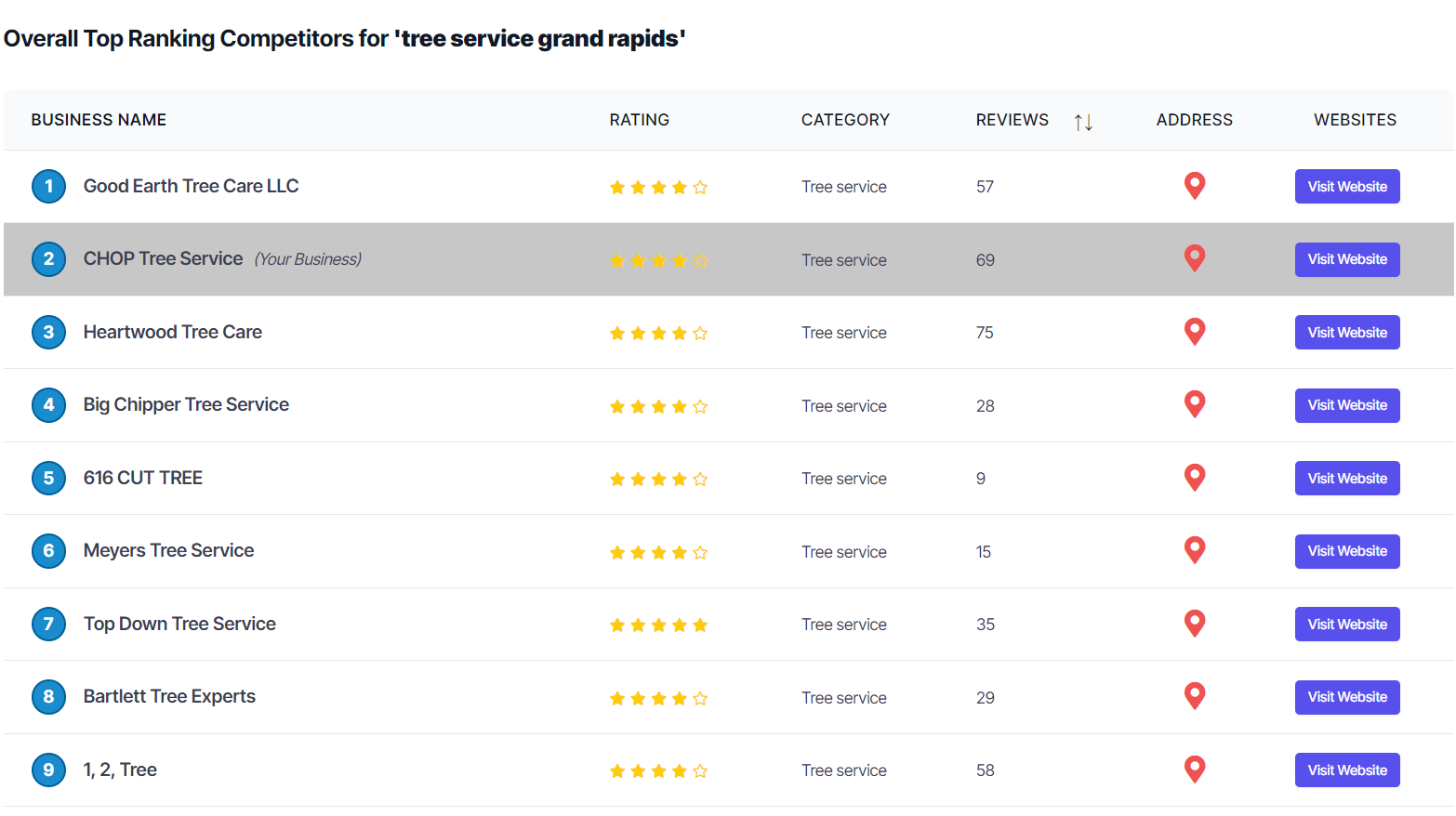Image resolution: width=1456 pixels, height=816 pixels.
Task: Open the address pin for CHOP Tree Service
Action: pos(1195,258)
